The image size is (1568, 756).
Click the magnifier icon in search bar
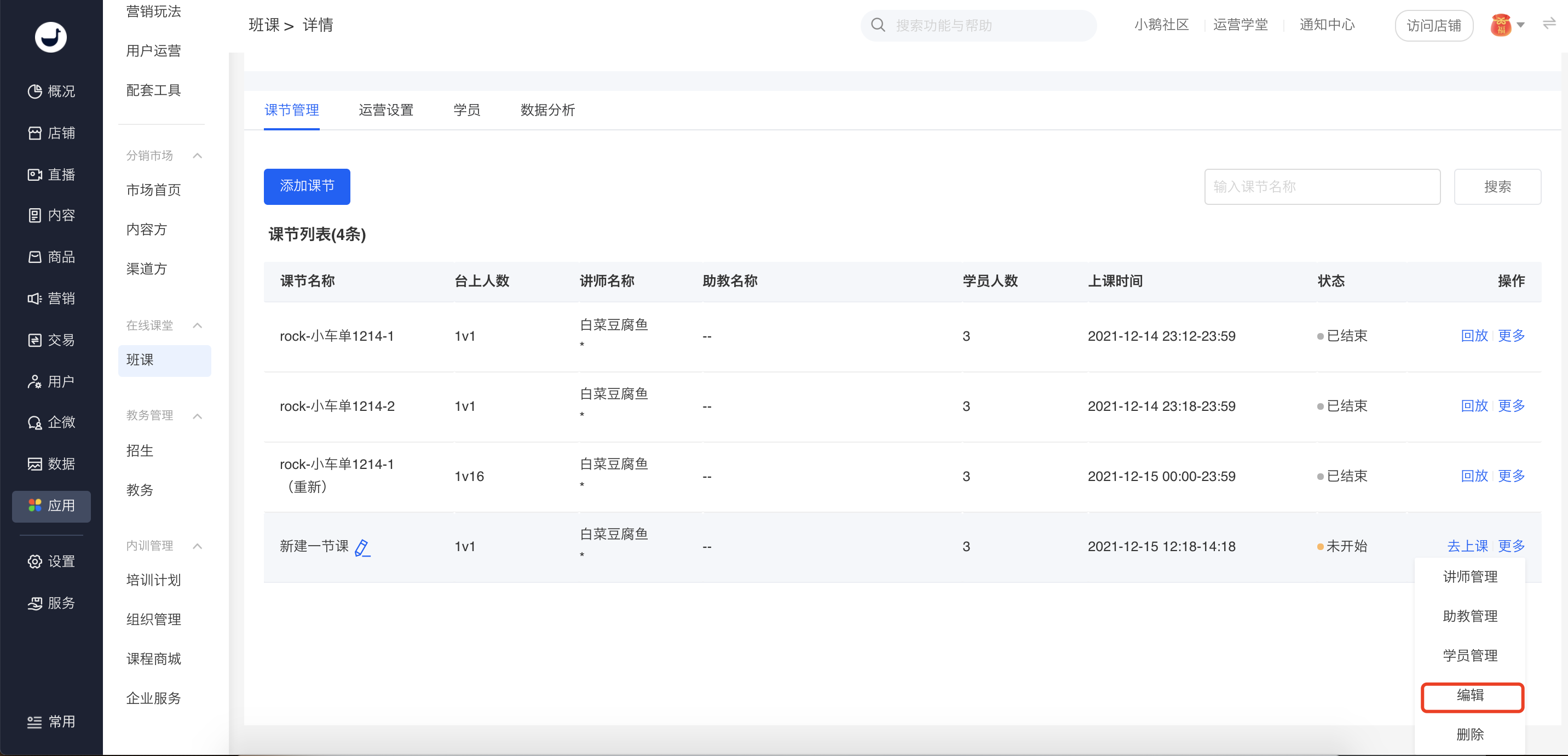(x=878, y=25)
